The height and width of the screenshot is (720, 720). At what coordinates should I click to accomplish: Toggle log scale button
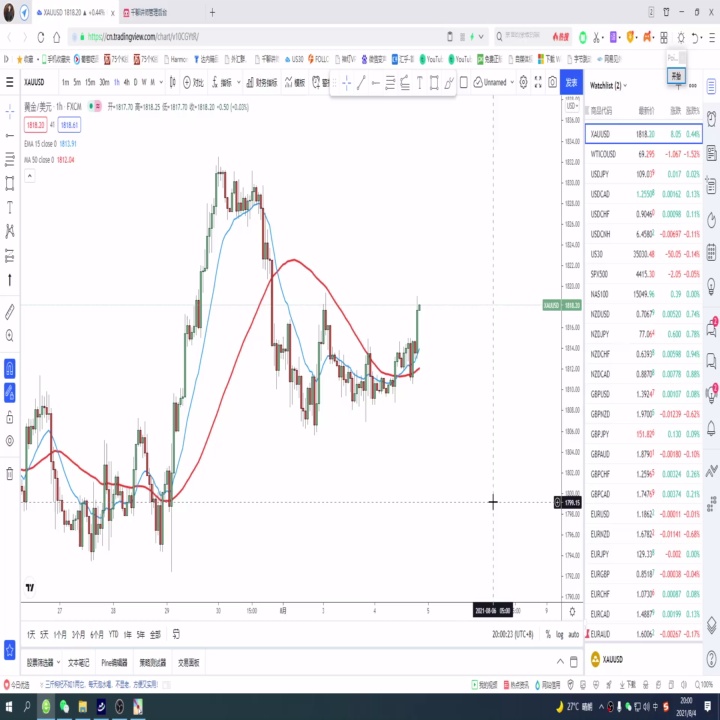[559, 634]
